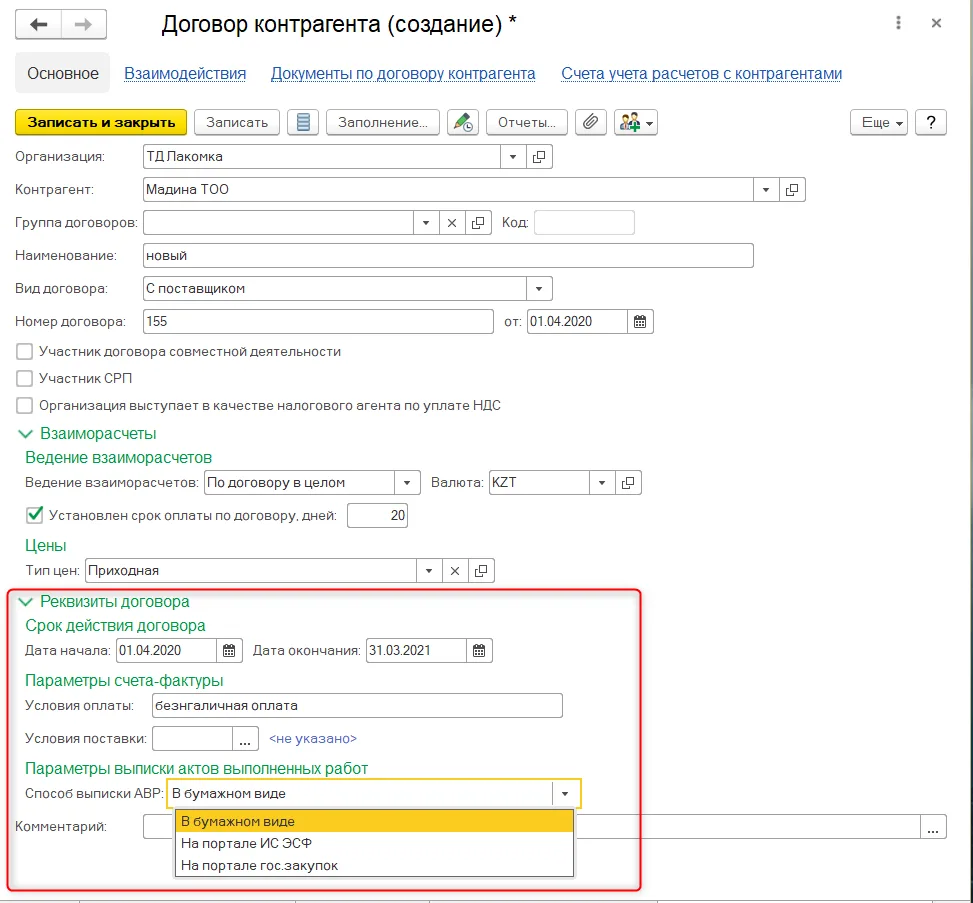The width and height of the screenshot is (973, 903).
Task: Open the calendar for Дата начала
Action: [229, 651]
